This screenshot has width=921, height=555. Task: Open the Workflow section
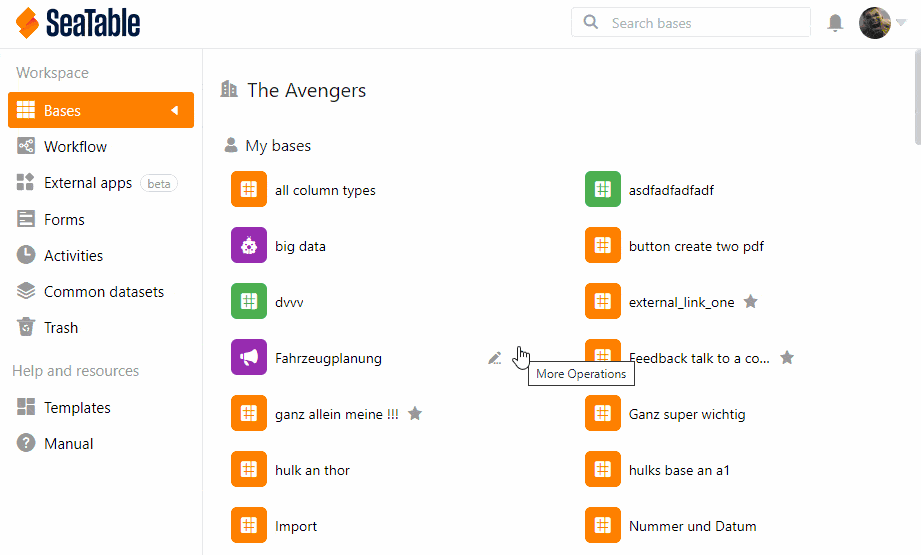(x=75, y=147)
